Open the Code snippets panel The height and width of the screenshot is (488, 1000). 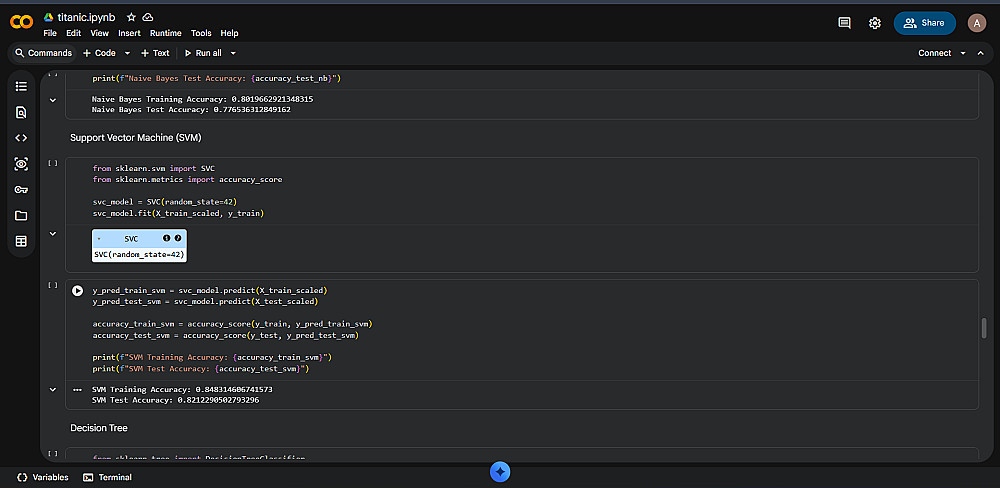(x=21, y=138)
